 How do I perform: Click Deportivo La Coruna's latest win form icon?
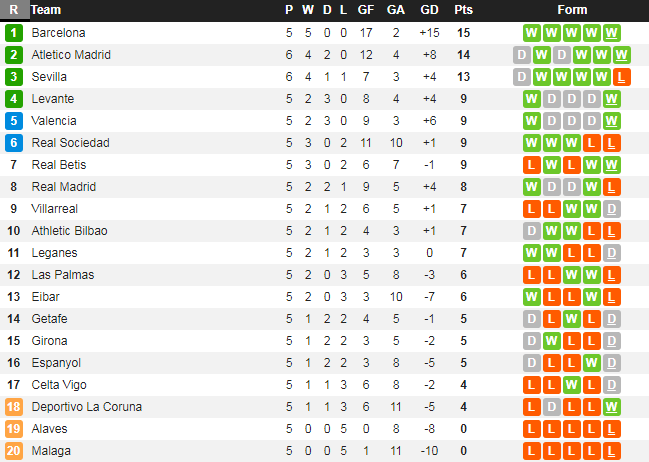(x=612, y=407)
